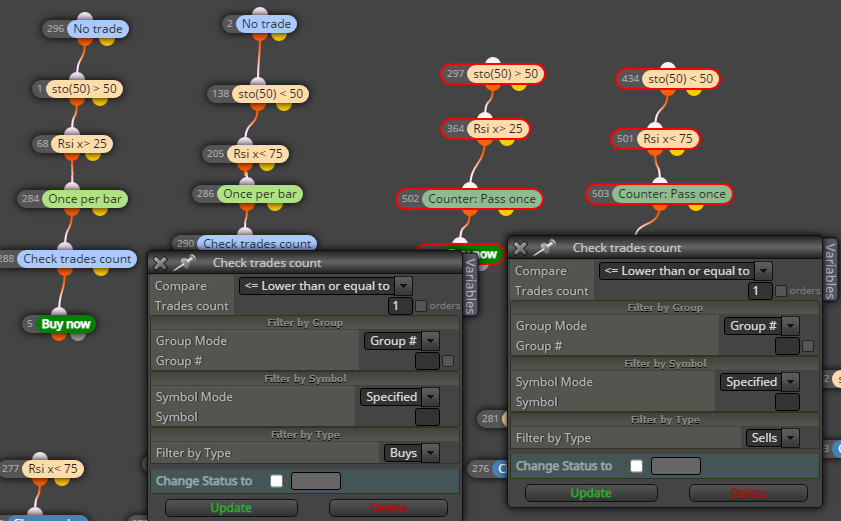Select node 284 Once per bar
This screenshot has width=841, height=521.
click(x=73, y=199)
